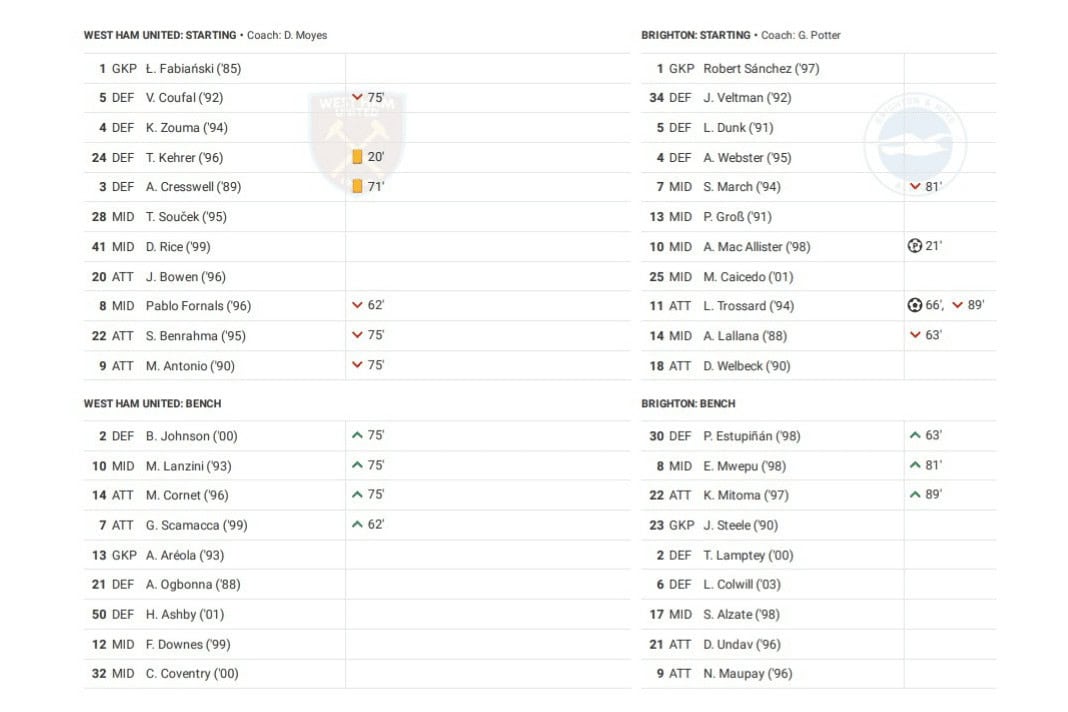
Task: Click N. Maupay on Brighton bench
Action: [747, 674]
